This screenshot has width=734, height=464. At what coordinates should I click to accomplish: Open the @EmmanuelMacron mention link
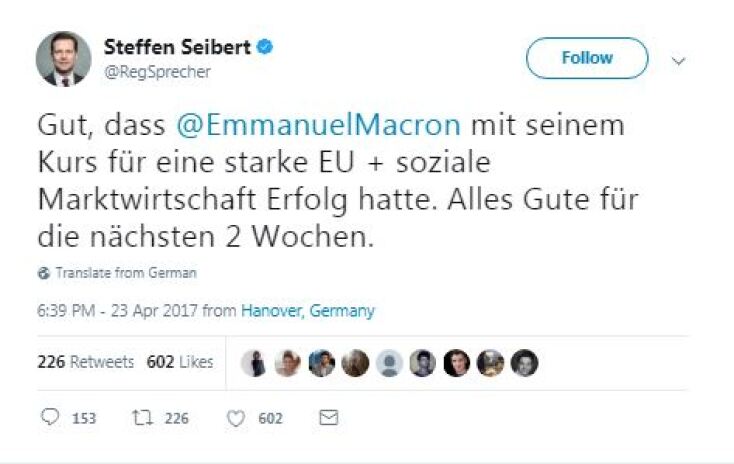point(318,127)
